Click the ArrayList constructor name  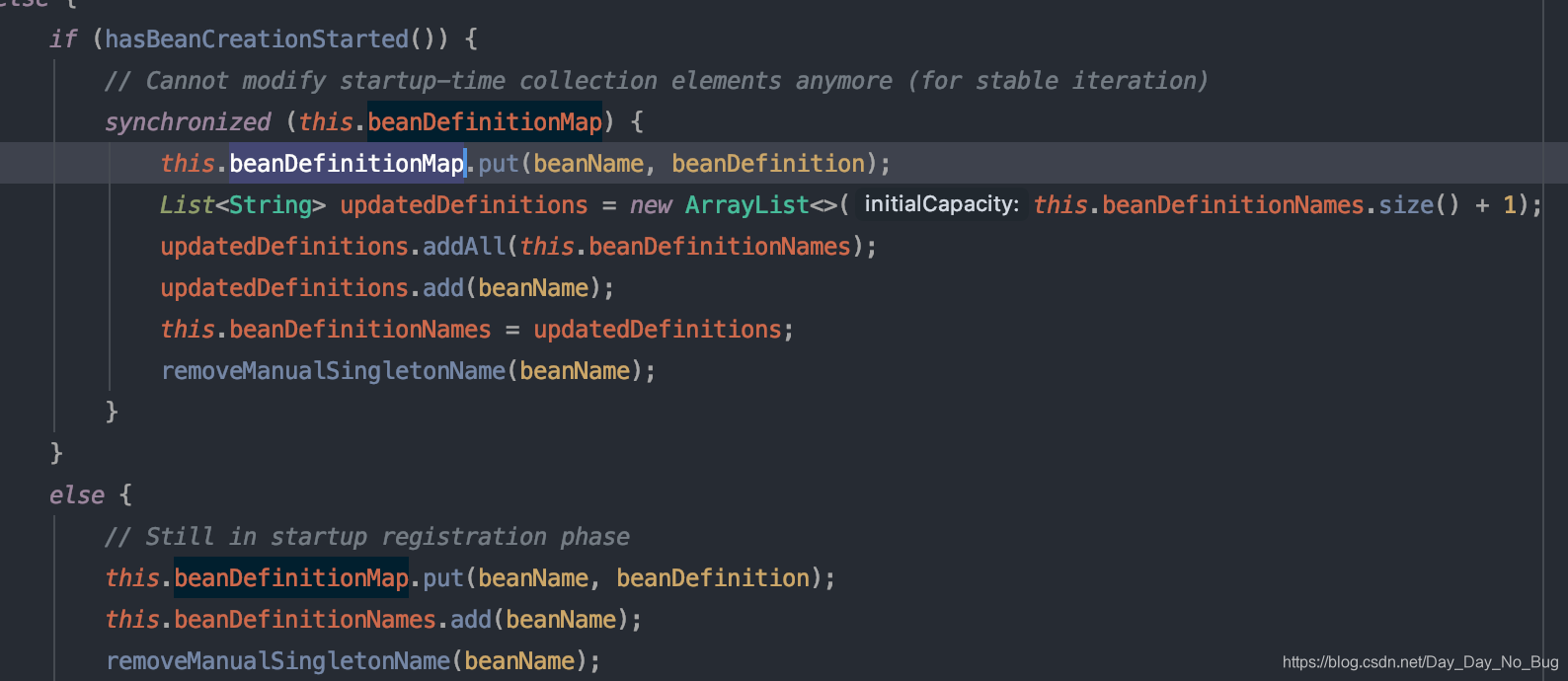tap(747, 205)
